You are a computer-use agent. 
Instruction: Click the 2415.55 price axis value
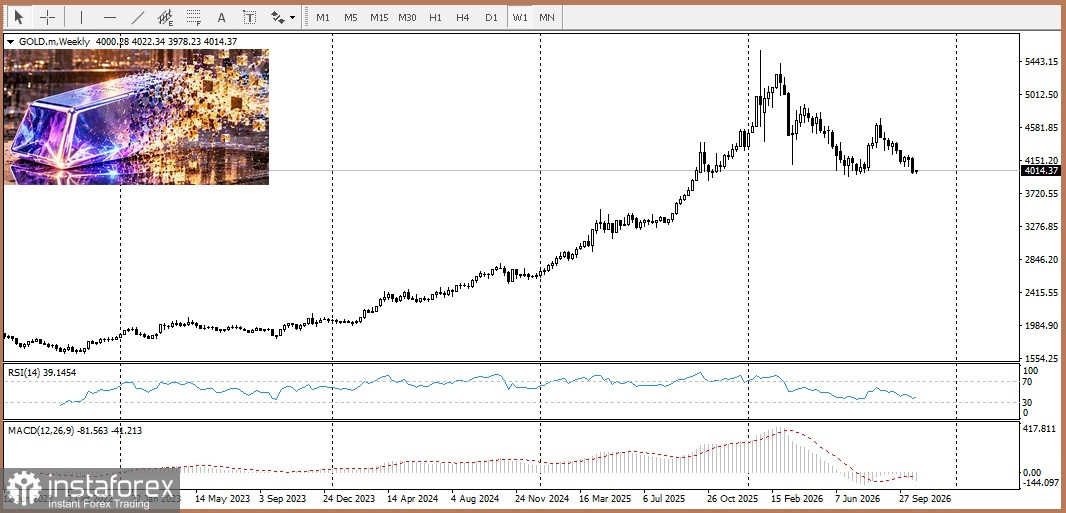coord(1041,292)
